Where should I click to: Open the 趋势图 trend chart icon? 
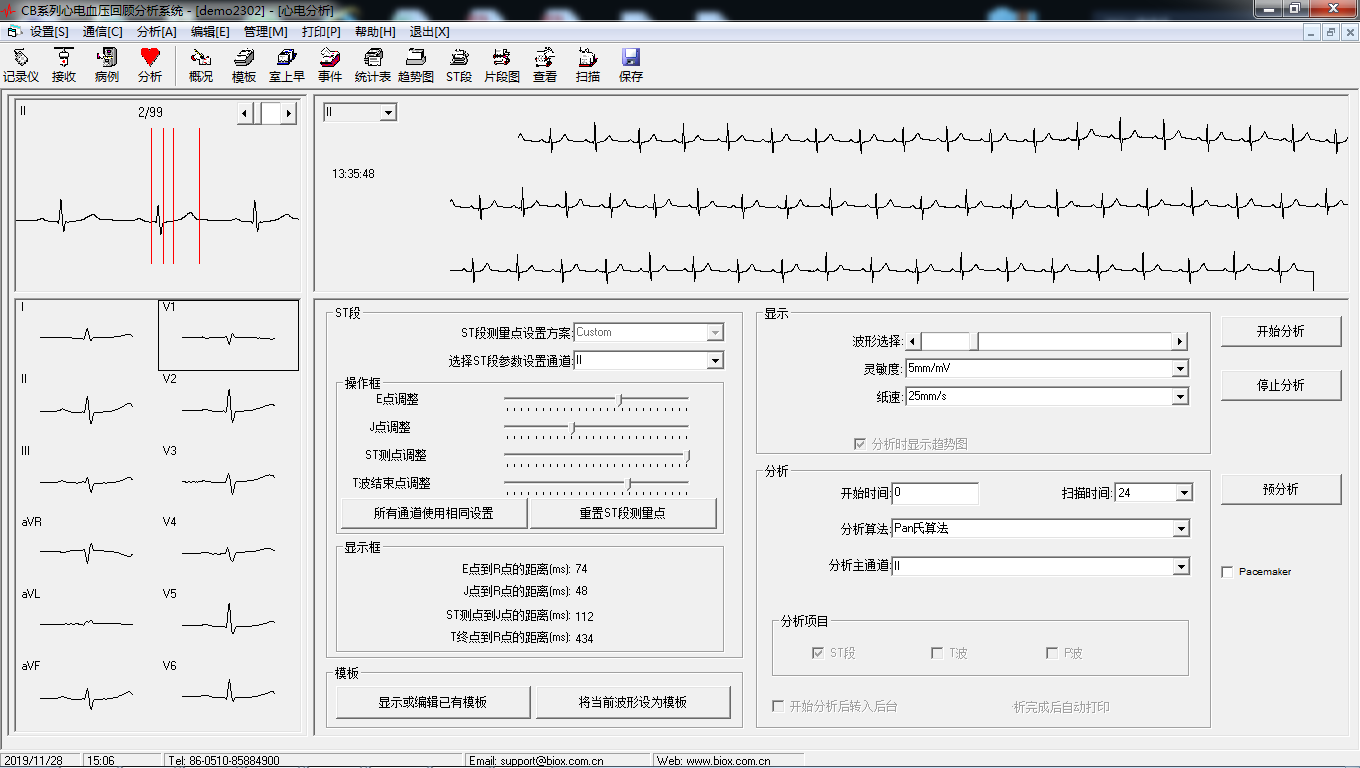pos(415,63)
